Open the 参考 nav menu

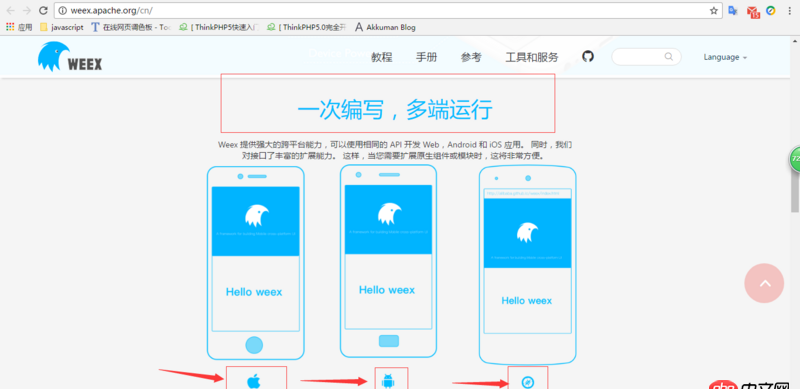pos(471,57)
